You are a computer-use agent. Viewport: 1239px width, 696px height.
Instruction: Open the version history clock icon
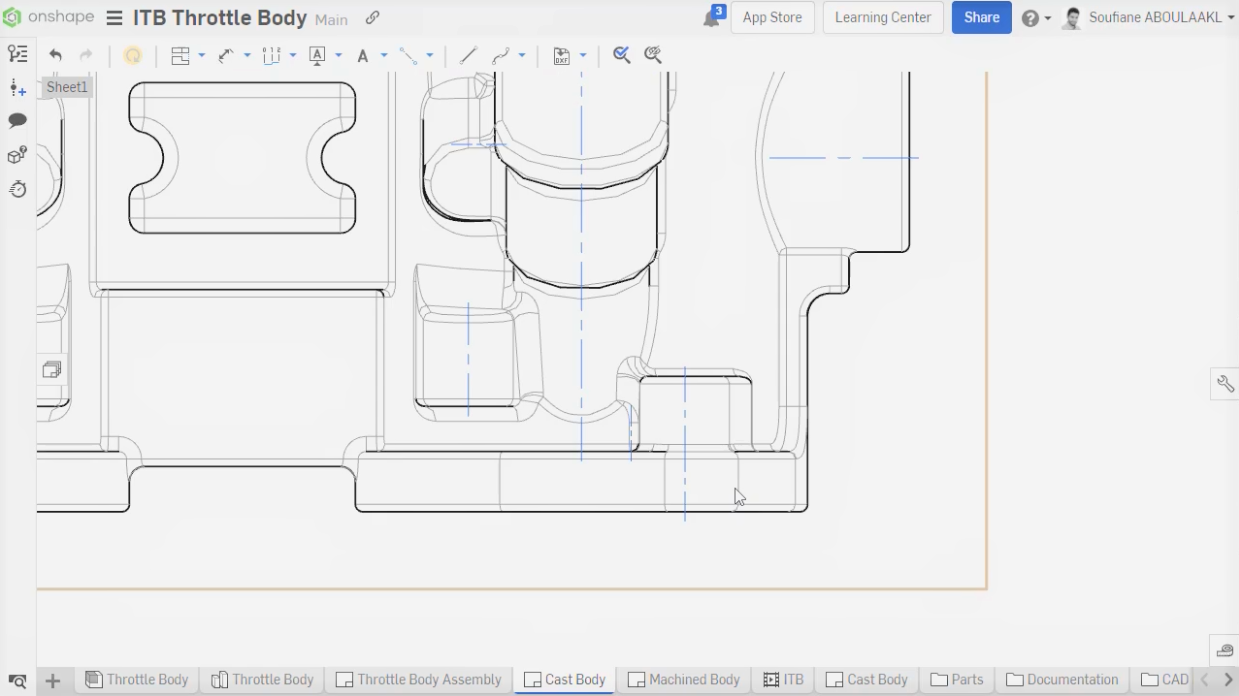pyautogui.click(x=17, y=189)
